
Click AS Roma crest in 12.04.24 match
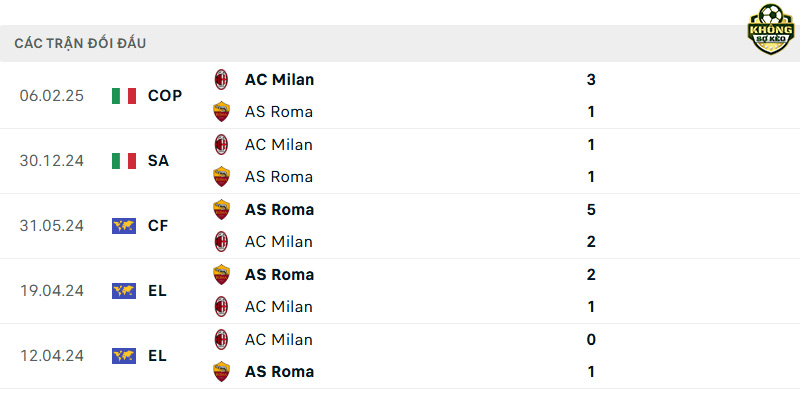[x=221, y=371]
